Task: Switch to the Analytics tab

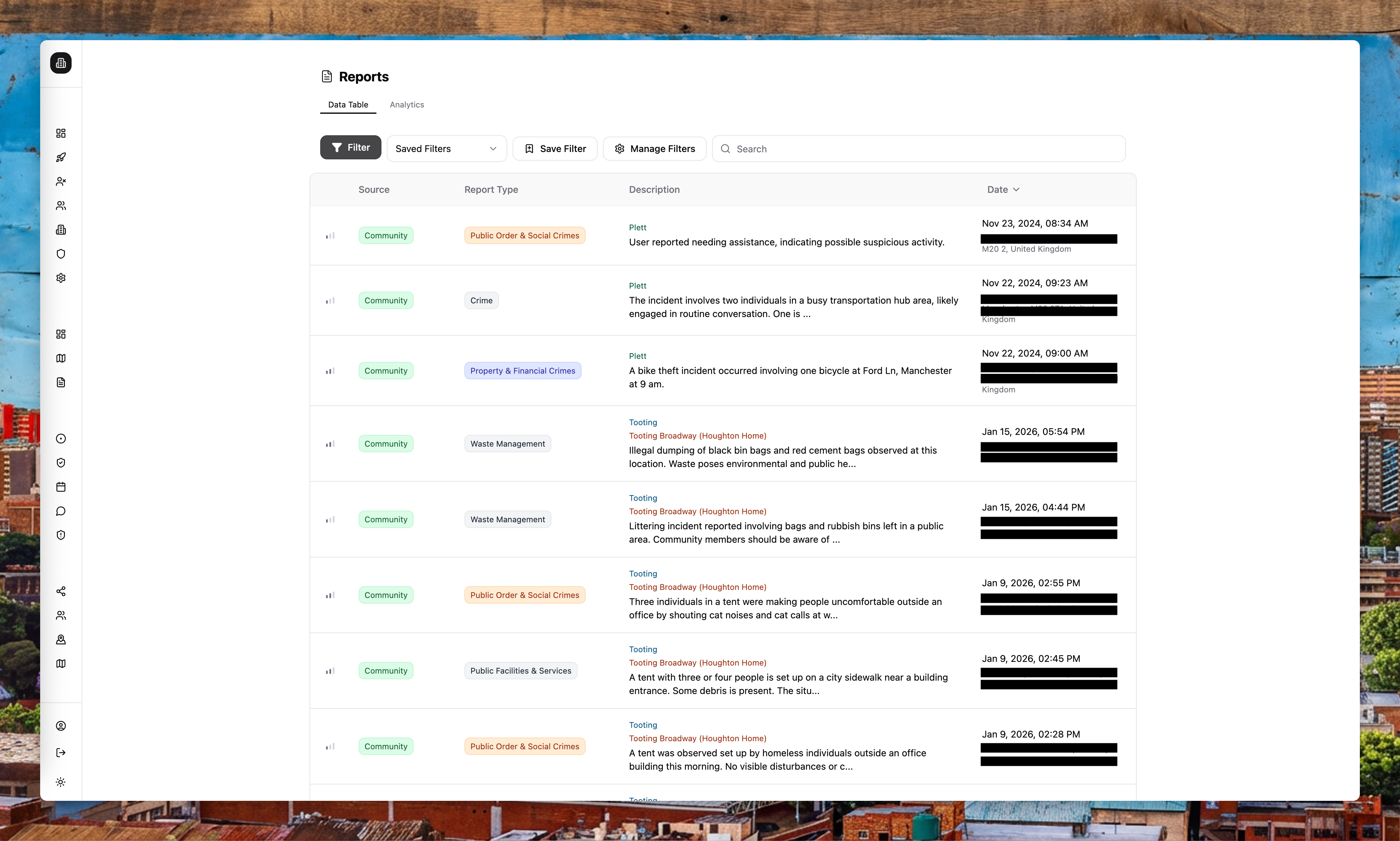Action: 407,105
